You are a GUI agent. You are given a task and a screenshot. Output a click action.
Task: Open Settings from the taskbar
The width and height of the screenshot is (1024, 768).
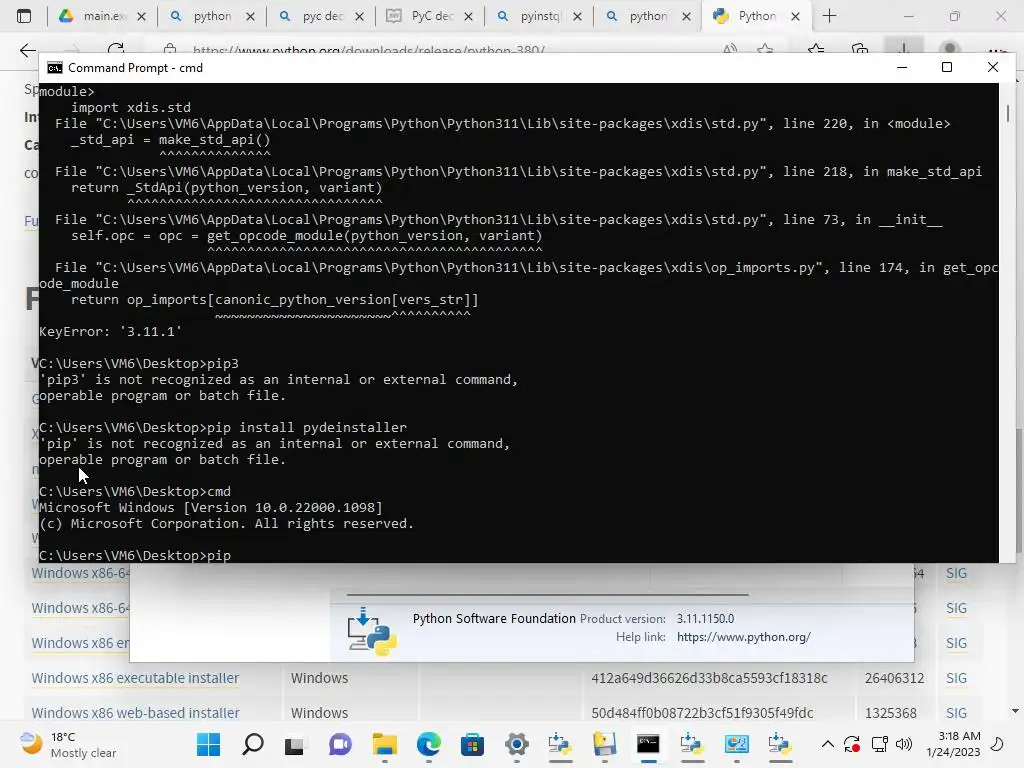pyautogui.click(x=517, y=744)
